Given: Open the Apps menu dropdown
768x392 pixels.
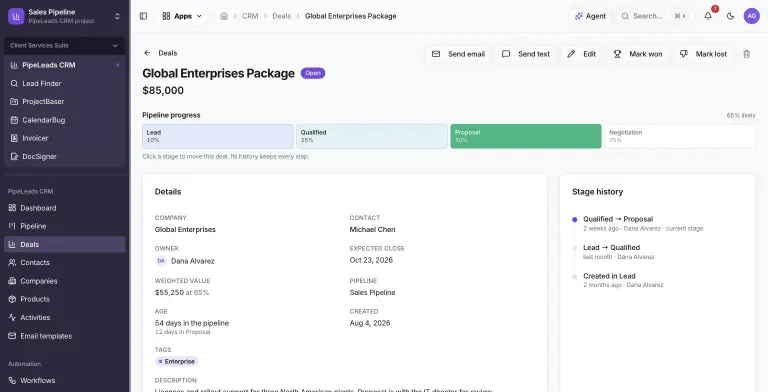Looking at the screenshot, I should pos(182,16).
